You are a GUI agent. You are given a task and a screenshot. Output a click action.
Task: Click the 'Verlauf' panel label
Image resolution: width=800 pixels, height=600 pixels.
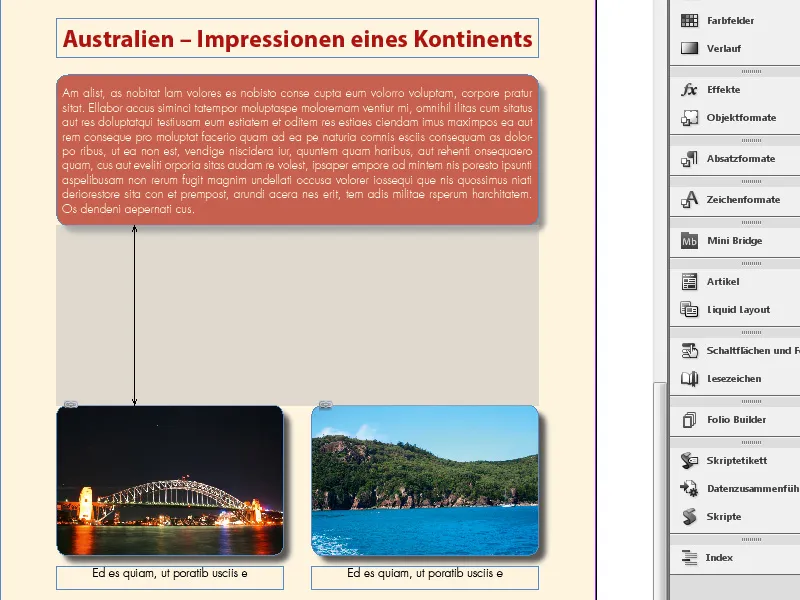coord(723,48)
